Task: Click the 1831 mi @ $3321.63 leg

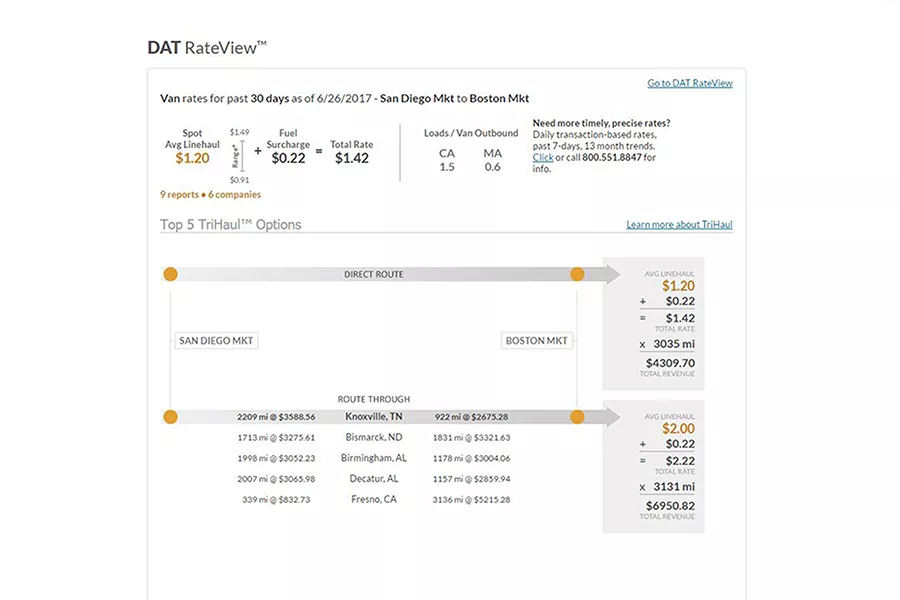Action: (471, 438)
